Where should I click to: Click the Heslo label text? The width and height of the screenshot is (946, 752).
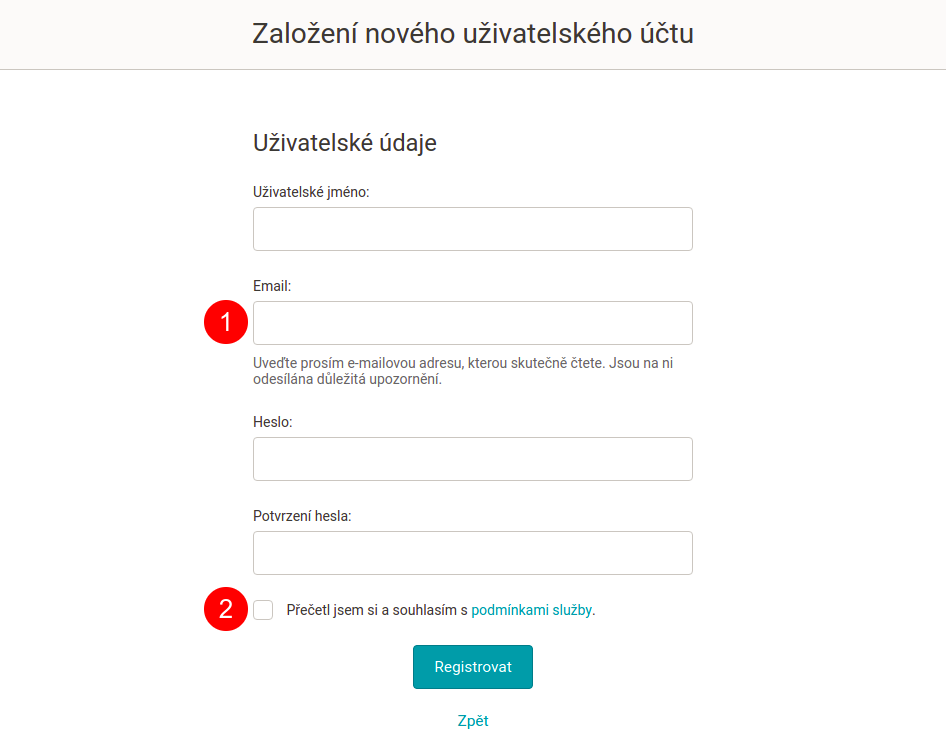click(x=272, y=422)
